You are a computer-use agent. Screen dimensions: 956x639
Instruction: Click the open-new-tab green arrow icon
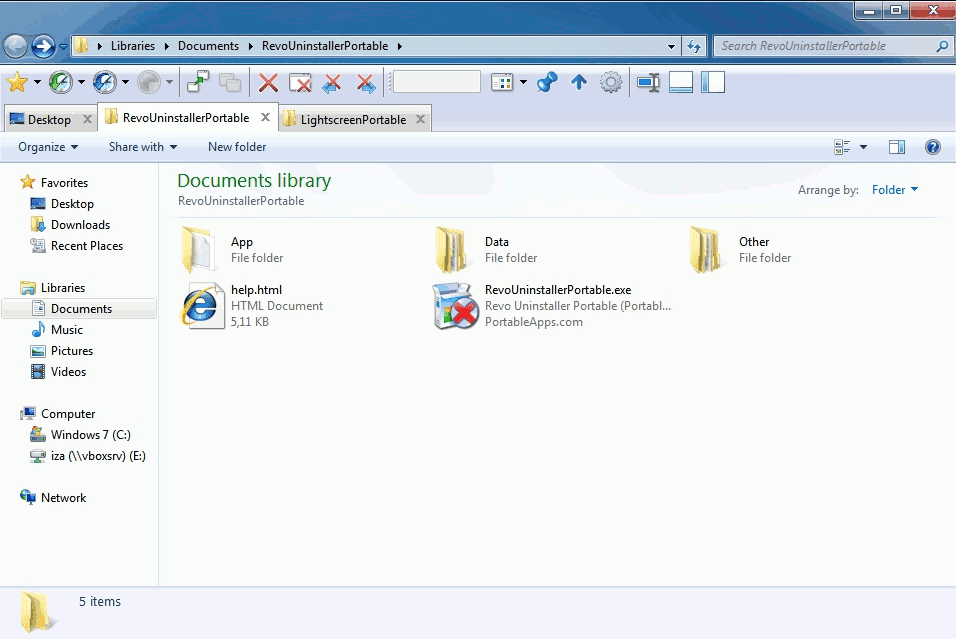point(198,82)
